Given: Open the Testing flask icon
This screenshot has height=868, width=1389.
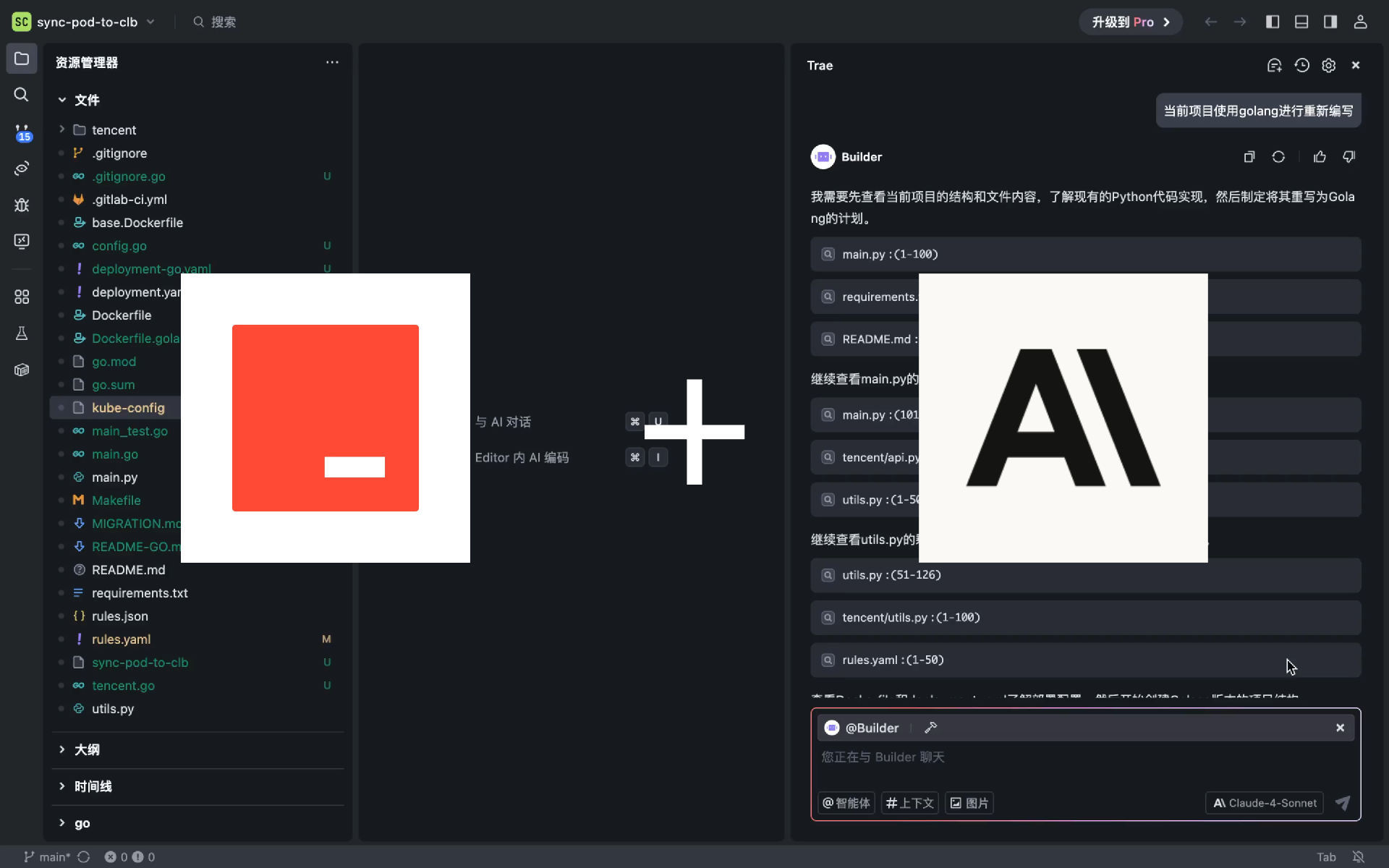Looking at the screenshot, I should (x=22, y=333).
